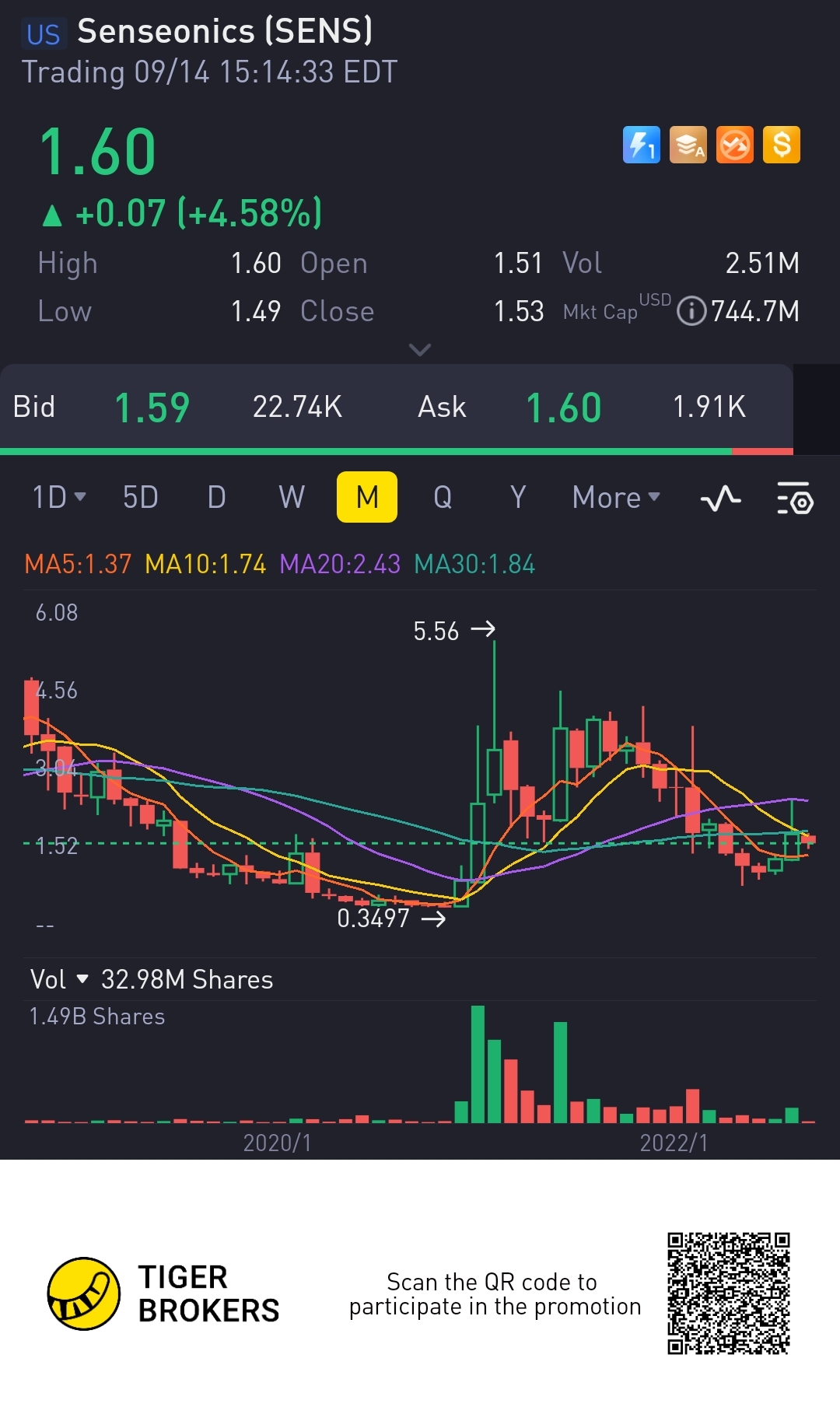The image size is (840, 1428).
Task: Tap the stacked coins icon with letter A
Action: (x=688, y=145)
